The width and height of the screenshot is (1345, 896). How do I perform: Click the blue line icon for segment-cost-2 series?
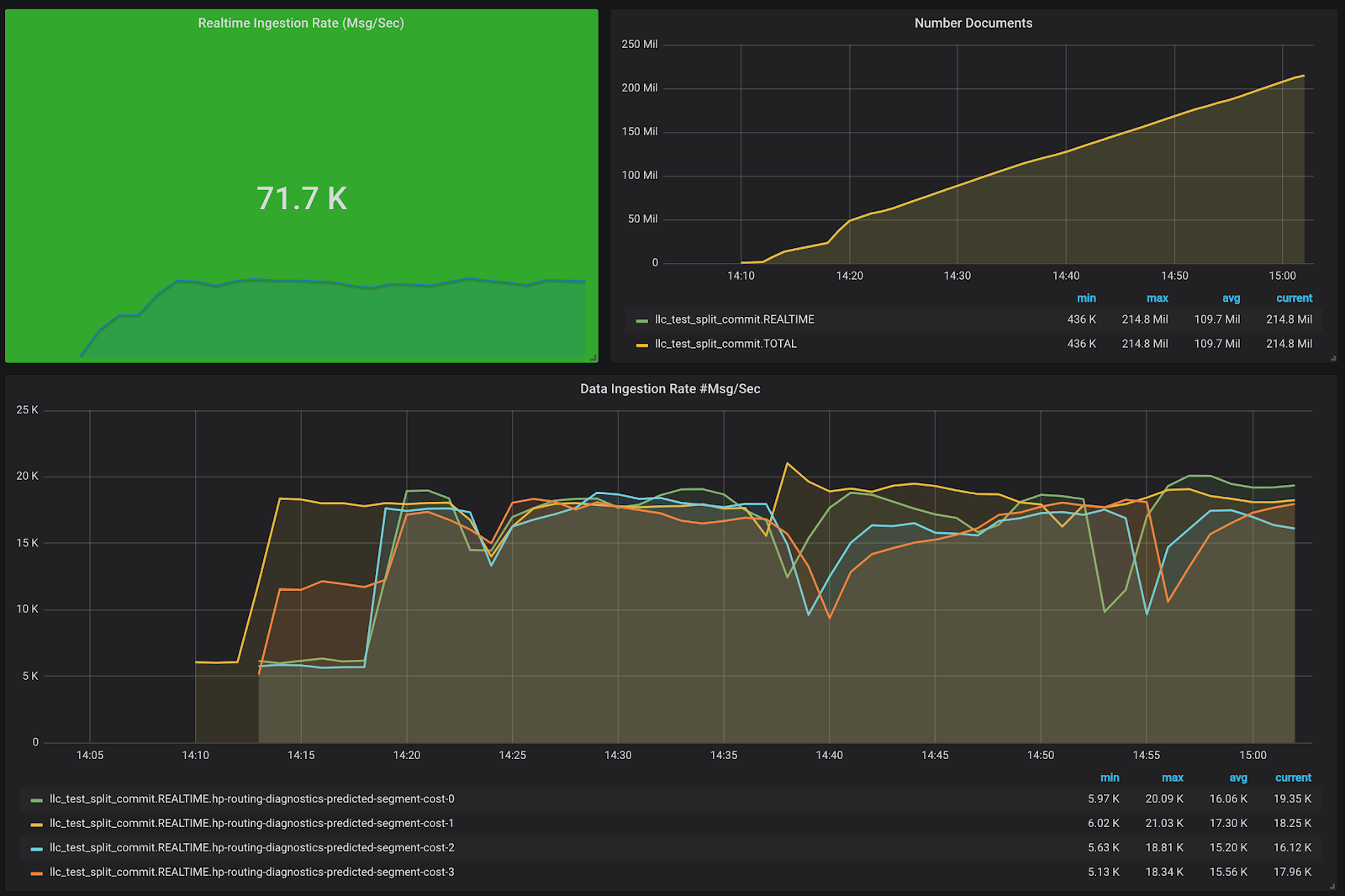36,849
